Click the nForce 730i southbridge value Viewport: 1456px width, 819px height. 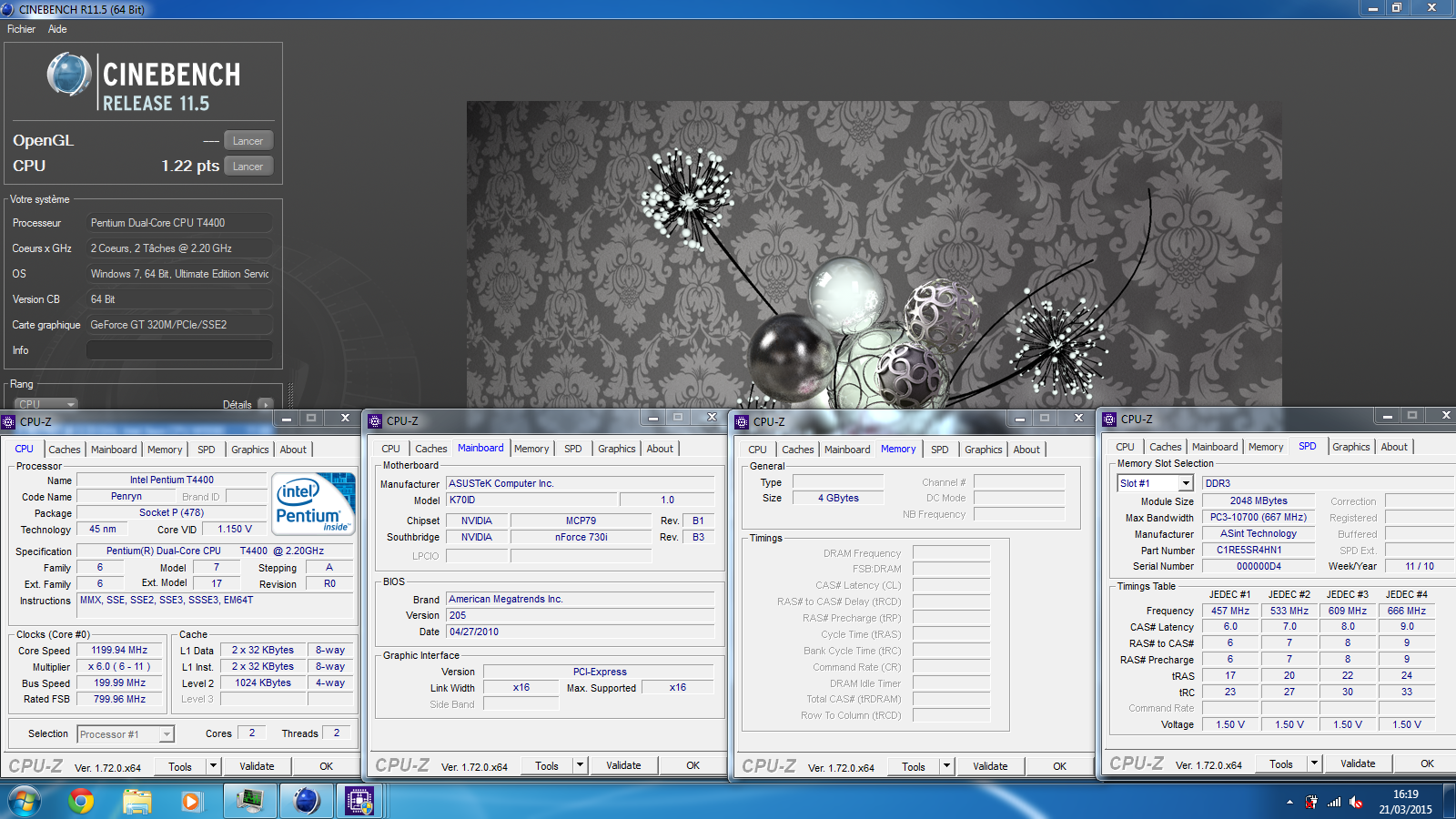coord(581,538)
